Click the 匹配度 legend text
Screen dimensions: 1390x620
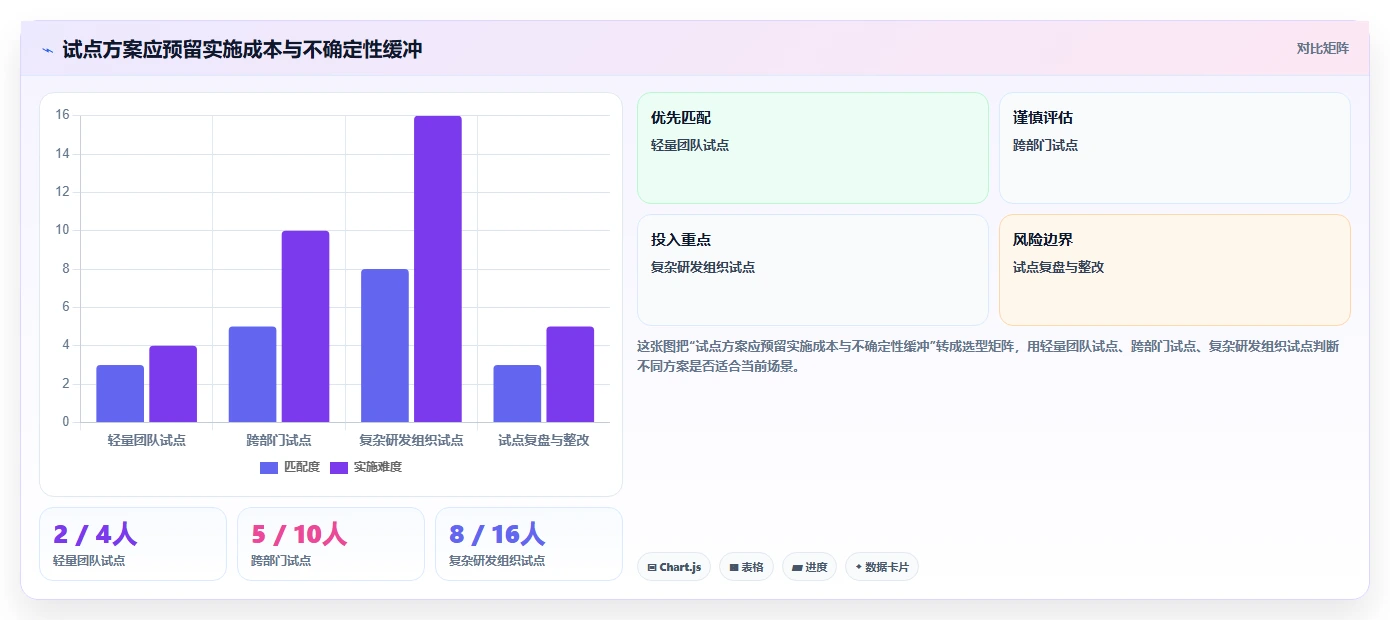pyautogui.click(x=302, y=467)
